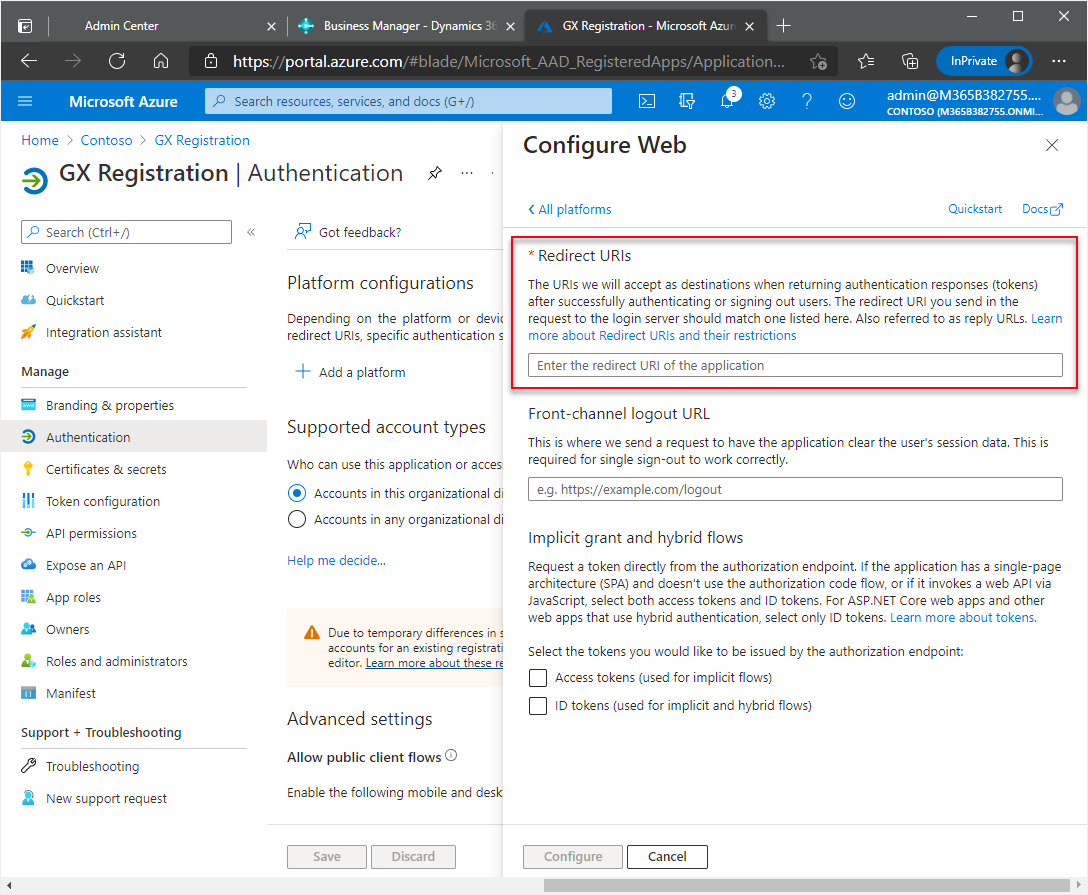Image resolution: width=1088 pixels, height=895 pixels.
Task: Click the help question mark icon
Action: [807, 101]
